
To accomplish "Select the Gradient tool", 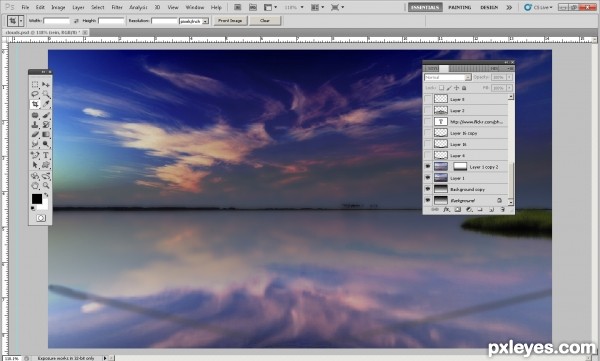I will click(x=46, y=134).
